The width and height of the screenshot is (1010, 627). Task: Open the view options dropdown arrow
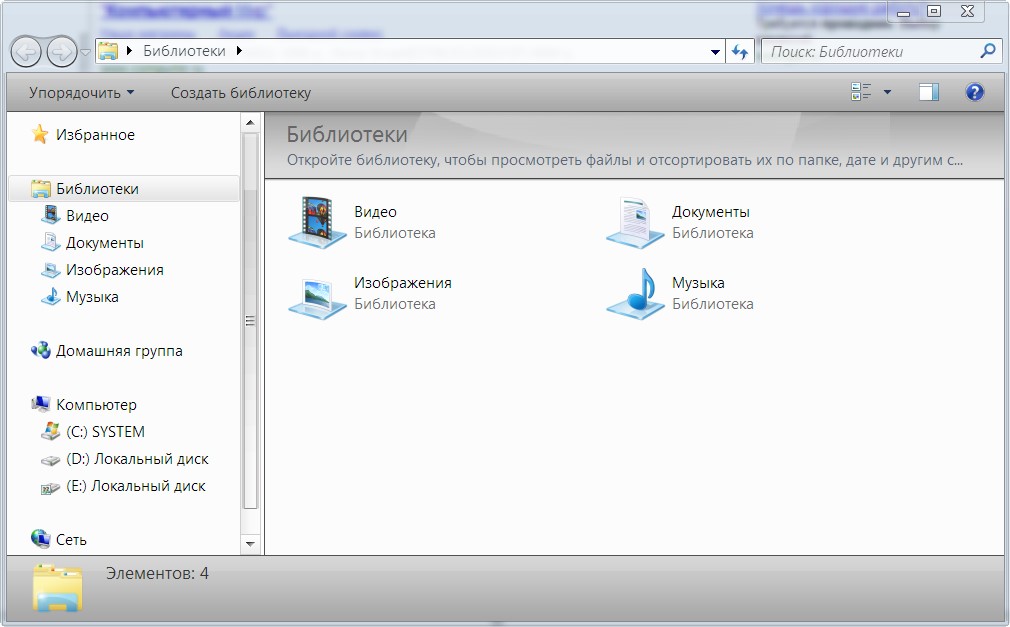coord(887,93)
